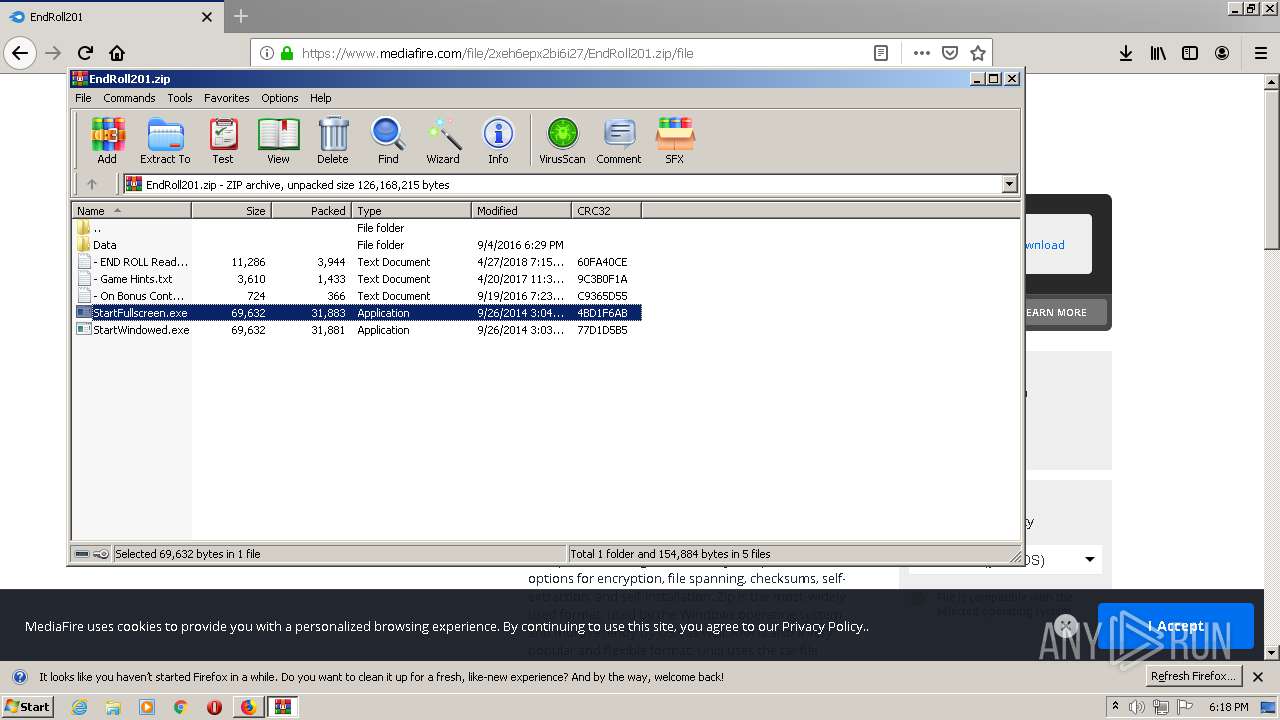Open Firefox Library icon

click(1158, 53)
